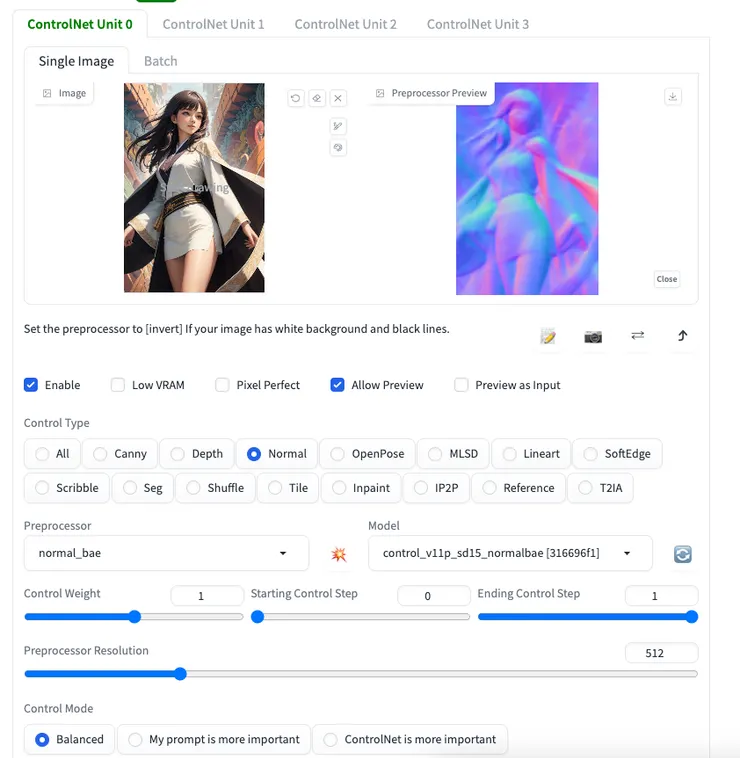Switch to the Batch tab

160,61
